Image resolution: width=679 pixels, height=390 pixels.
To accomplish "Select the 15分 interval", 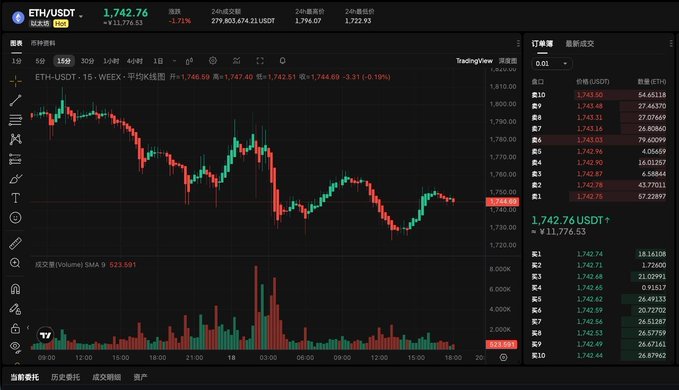I will pyautogui.click(x=64, y=61).
